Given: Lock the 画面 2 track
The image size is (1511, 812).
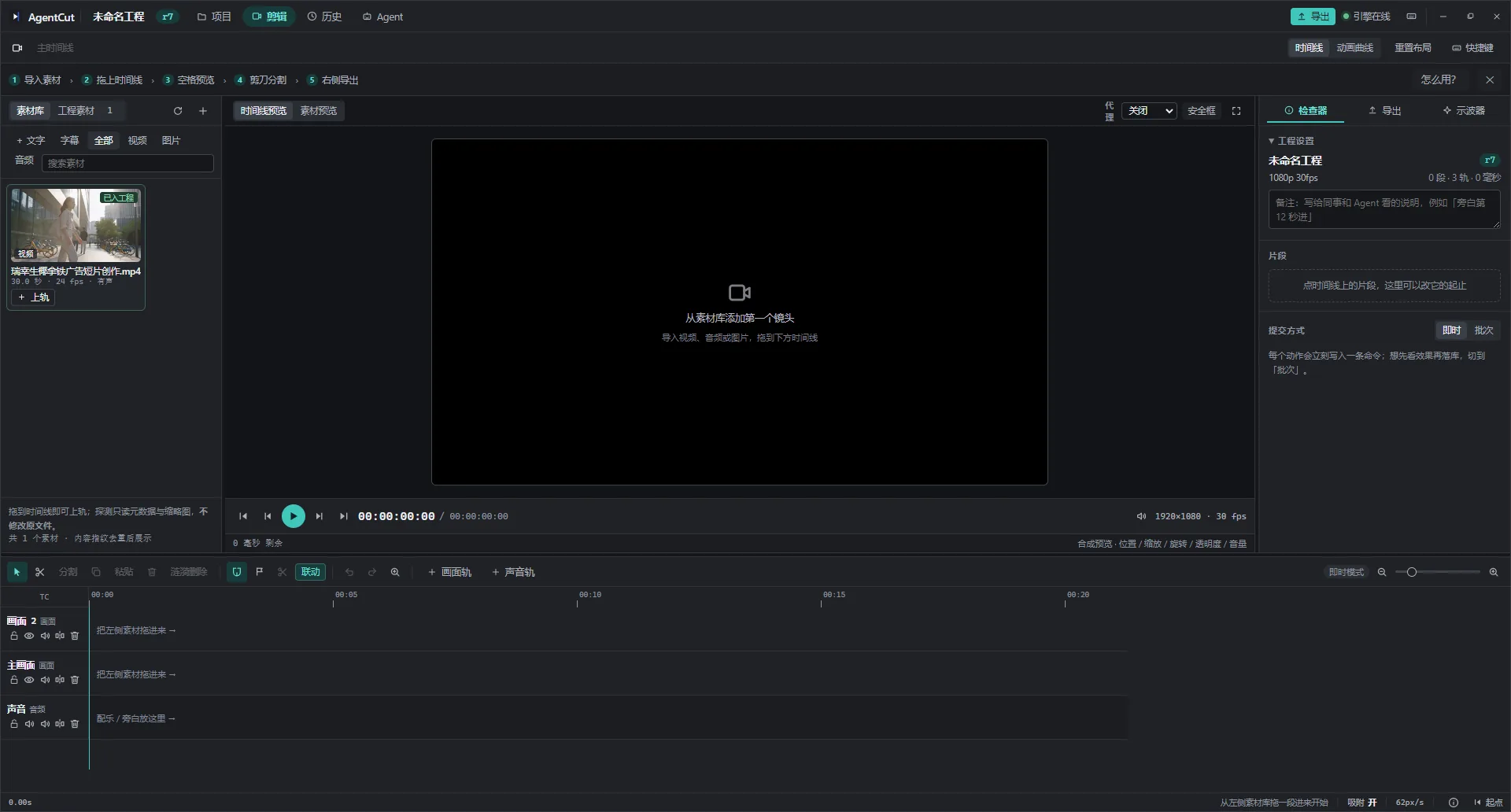Looking at the screenshot, I should point(14,636).
